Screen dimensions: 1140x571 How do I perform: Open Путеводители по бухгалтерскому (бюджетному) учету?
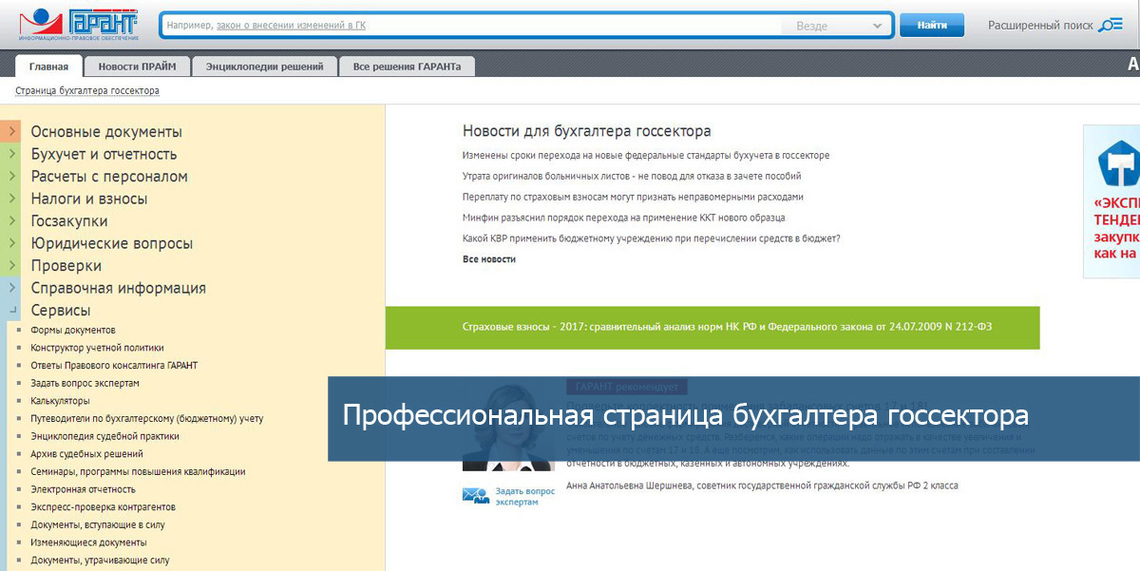point(147,418)
